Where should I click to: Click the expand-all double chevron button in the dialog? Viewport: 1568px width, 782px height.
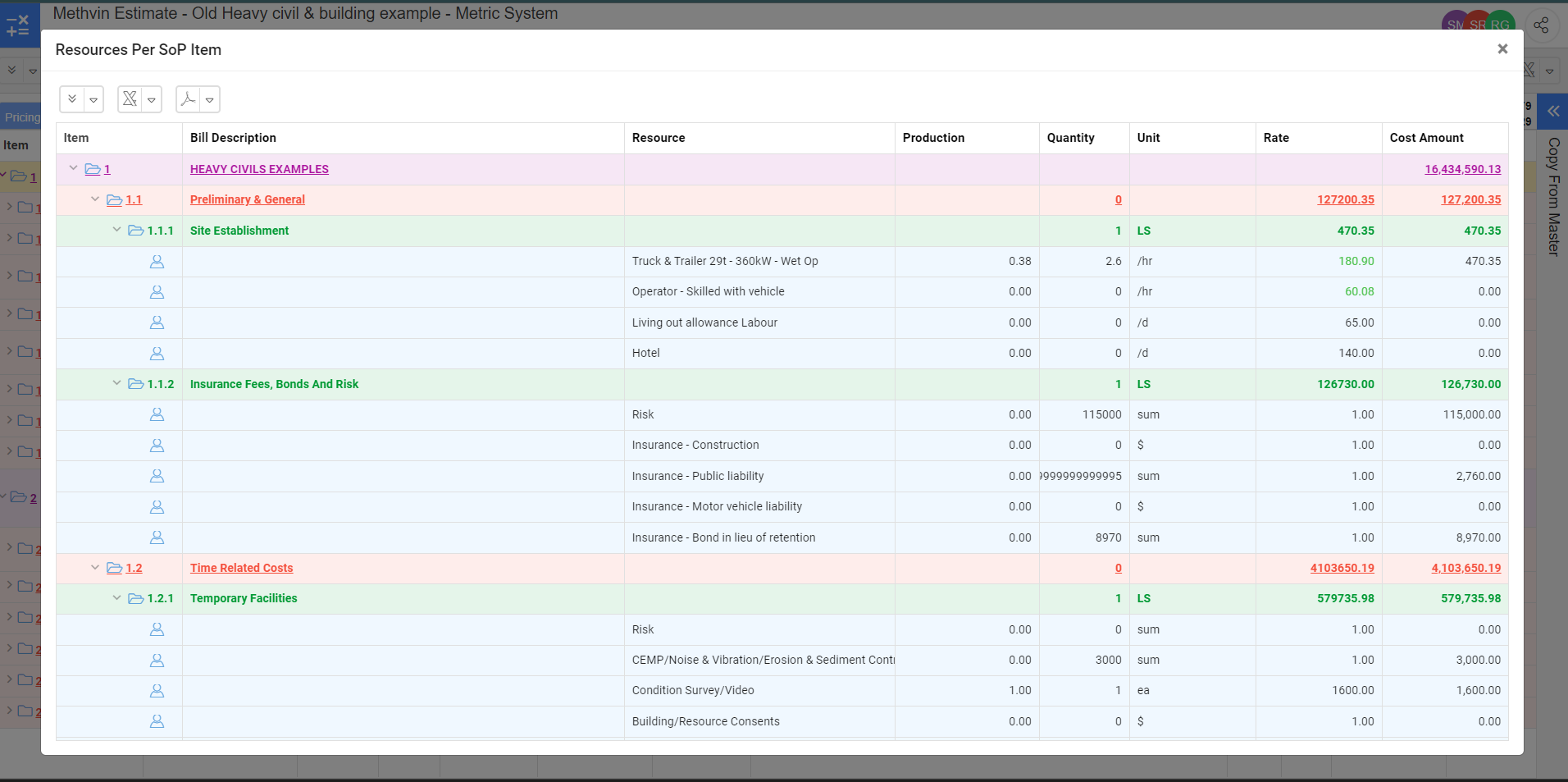coord(72,99)
